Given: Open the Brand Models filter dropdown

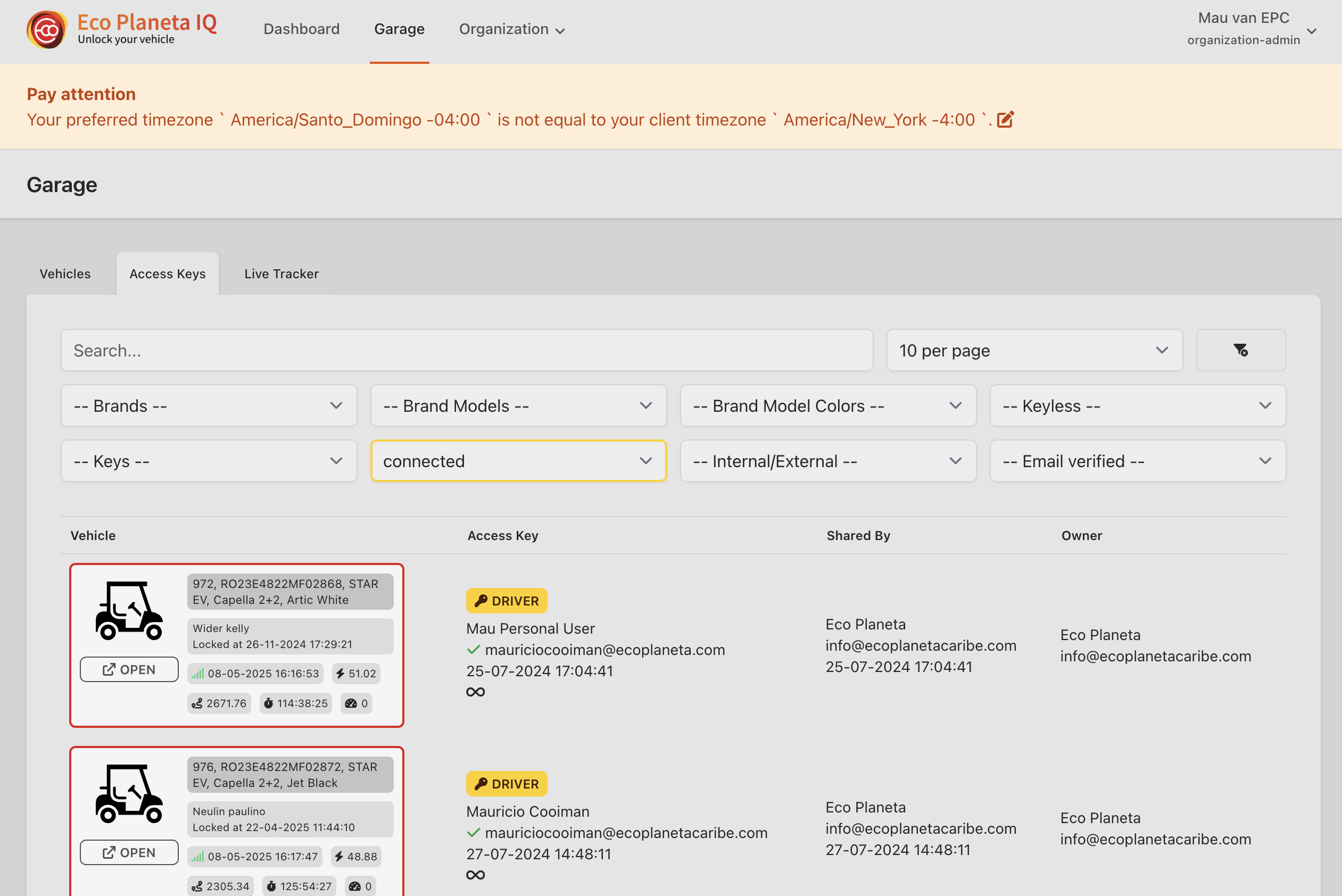Looking at the screenshot, I should 519,406.
